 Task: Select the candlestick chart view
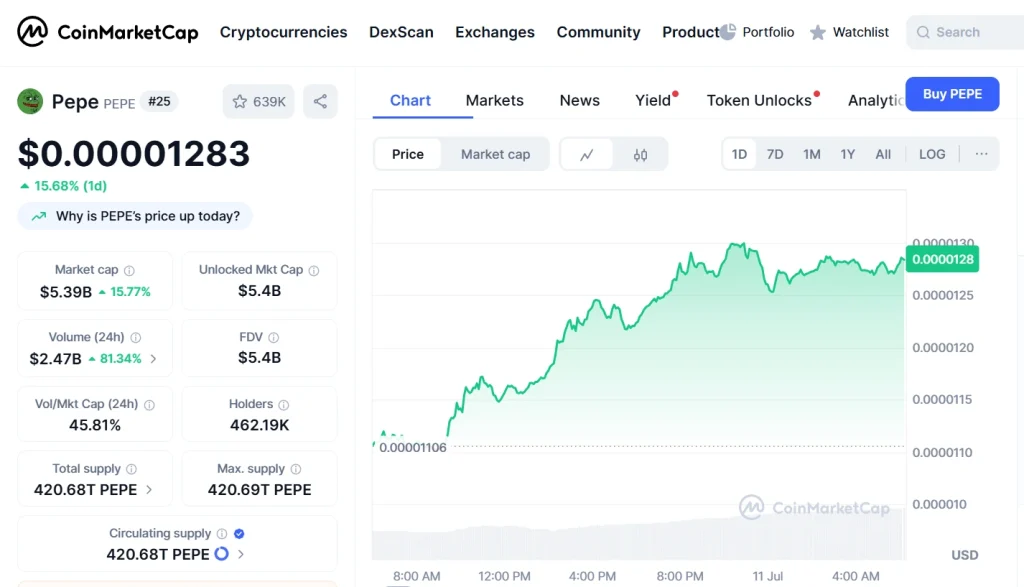point(640,154)
